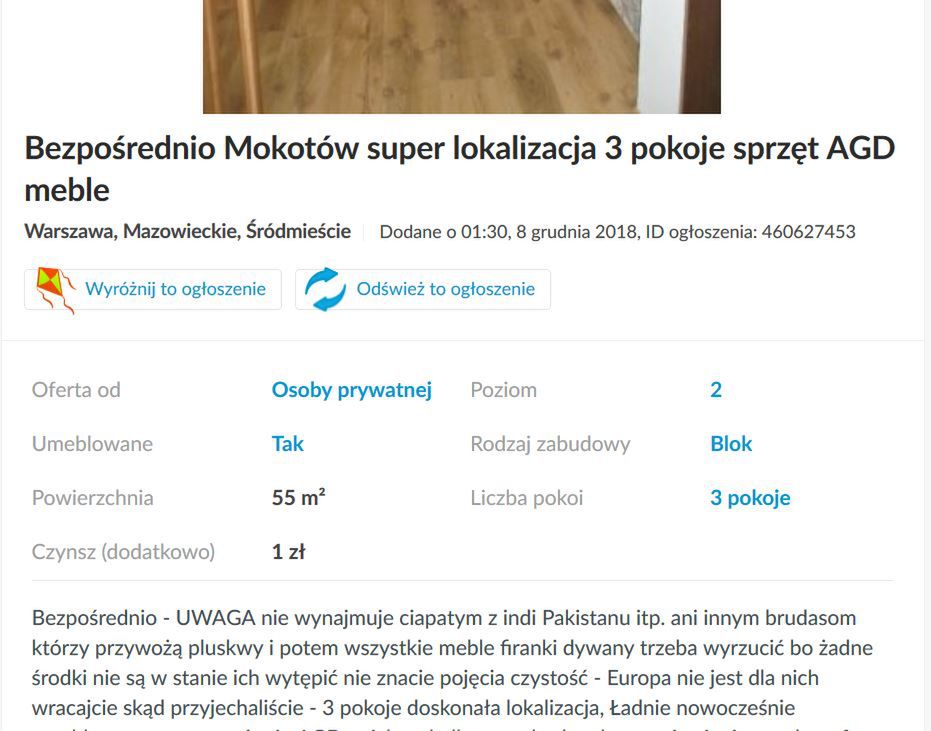
Task: Click the blue refresh arrows icon
Action: click(325, 289)
